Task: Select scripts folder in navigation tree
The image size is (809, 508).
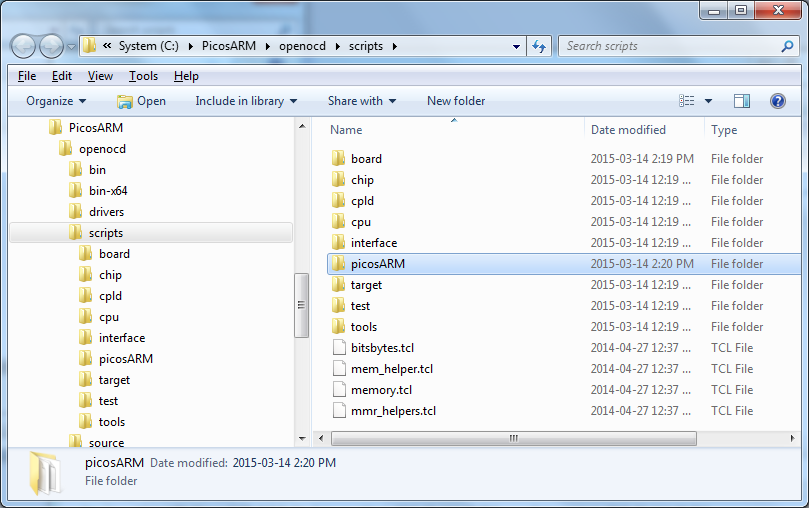Action: [151, 233]
